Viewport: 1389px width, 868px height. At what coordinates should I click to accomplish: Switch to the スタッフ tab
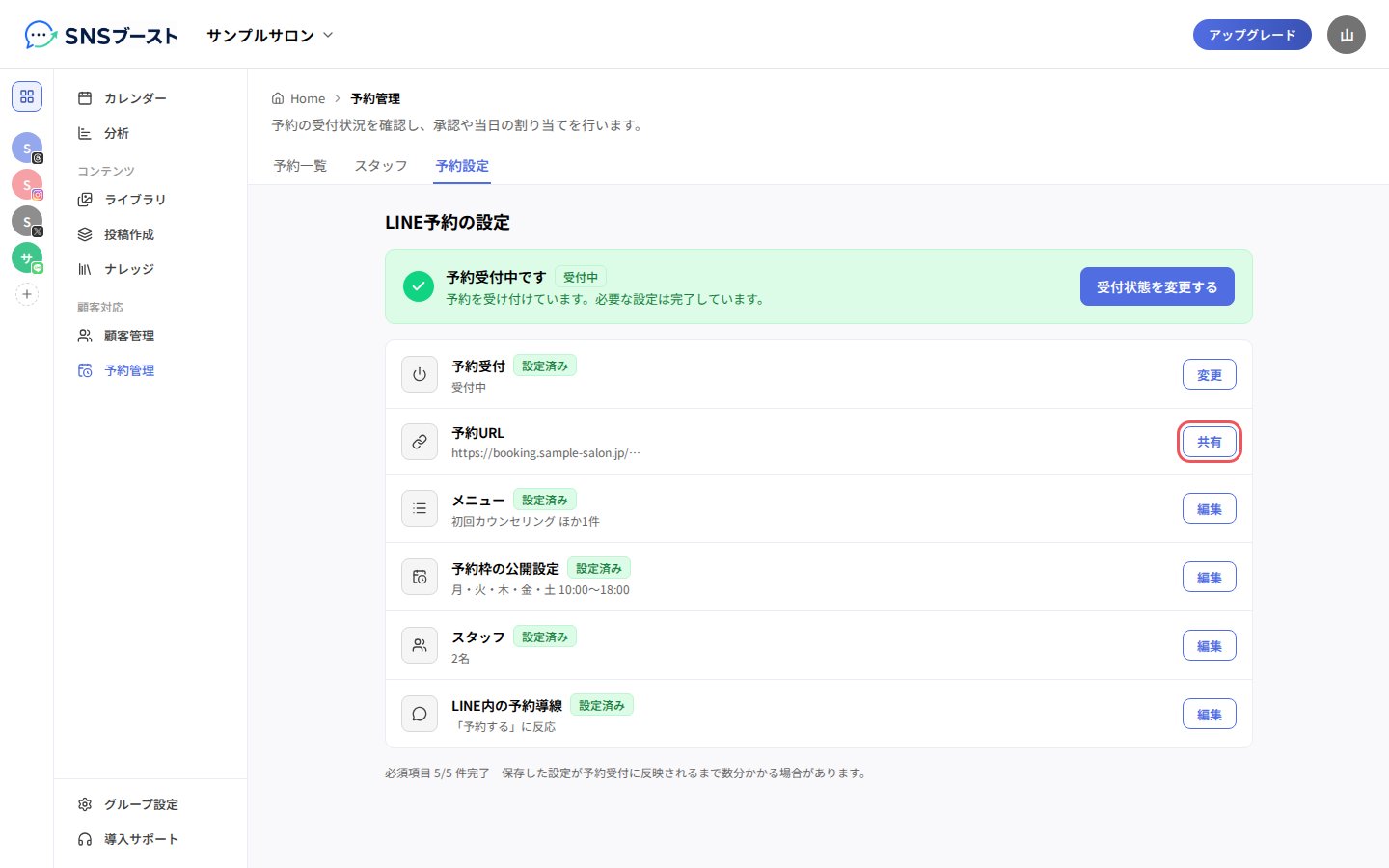pos(381,166)
